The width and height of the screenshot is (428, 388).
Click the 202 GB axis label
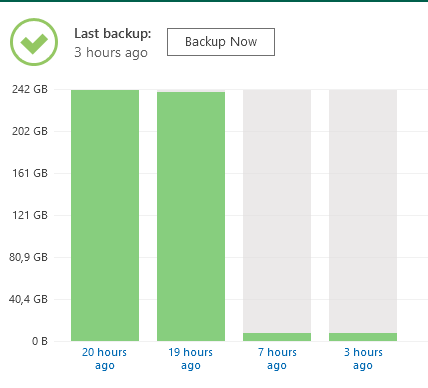coord(30,131)
